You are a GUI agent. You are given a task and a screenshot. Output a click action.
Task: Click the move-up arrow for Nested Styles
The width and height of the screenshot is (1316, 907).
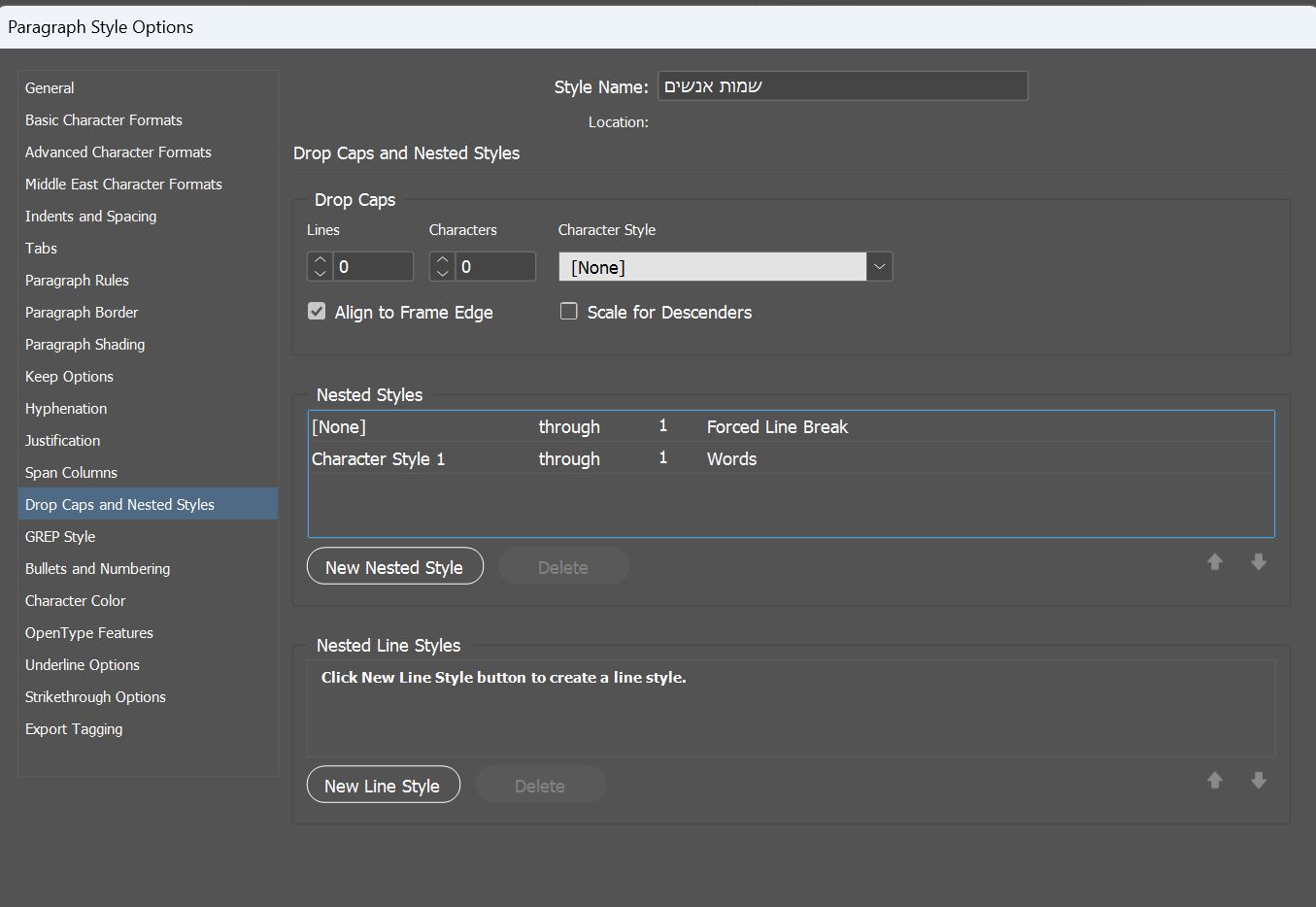click(x=1214, y=562)
